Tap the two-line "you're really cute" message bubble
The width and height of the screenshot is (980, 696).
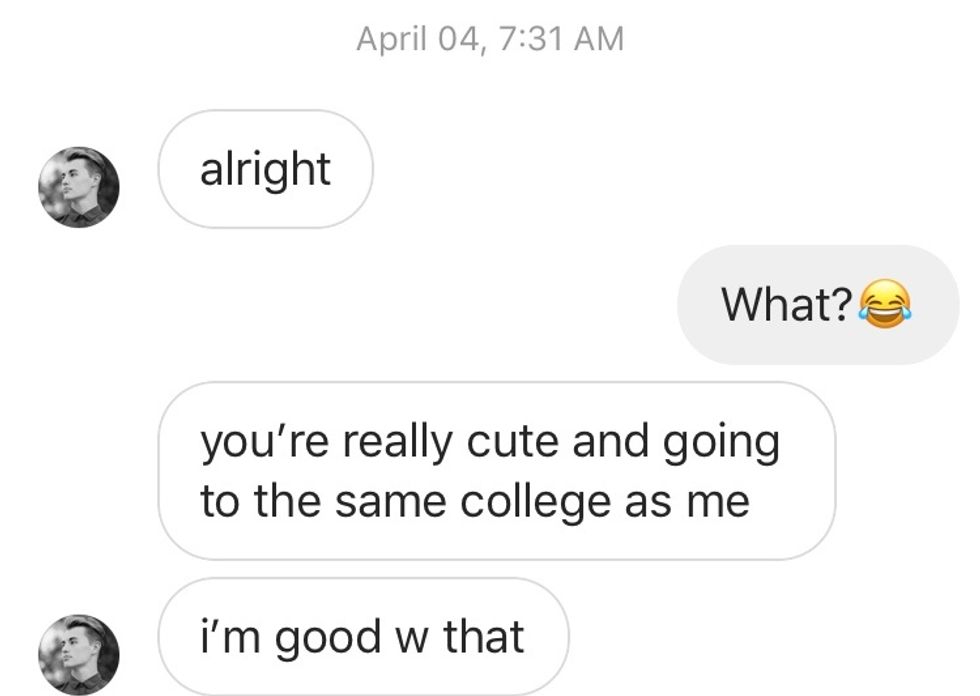point(496,470)
